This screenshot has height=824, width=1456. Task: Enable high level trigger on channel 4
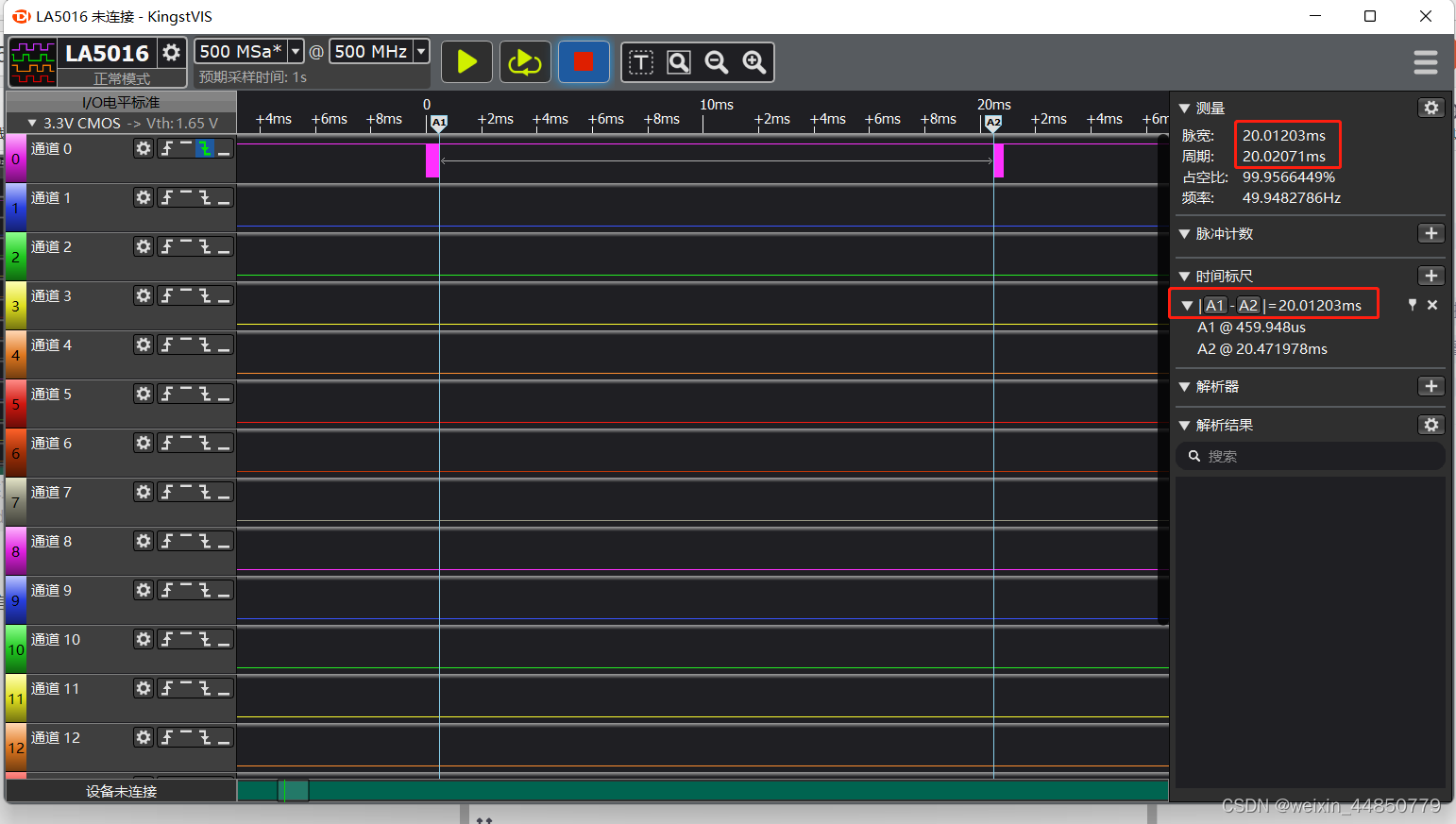click(186, 345)
